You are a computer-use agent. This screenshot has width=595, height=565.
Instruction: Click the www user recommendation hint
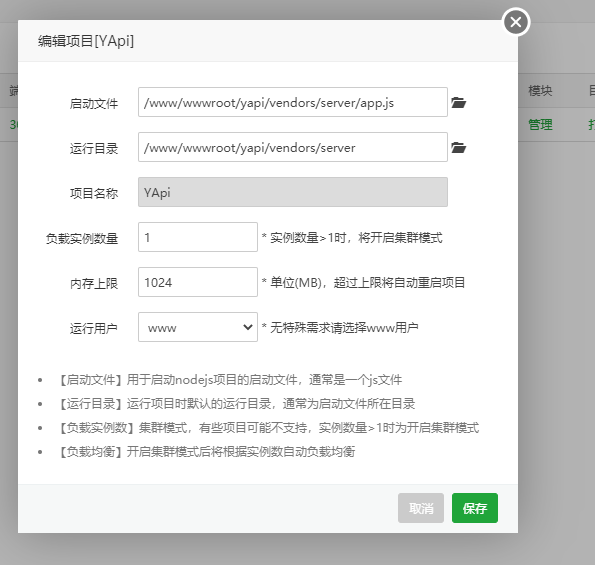tap(340, 327)
